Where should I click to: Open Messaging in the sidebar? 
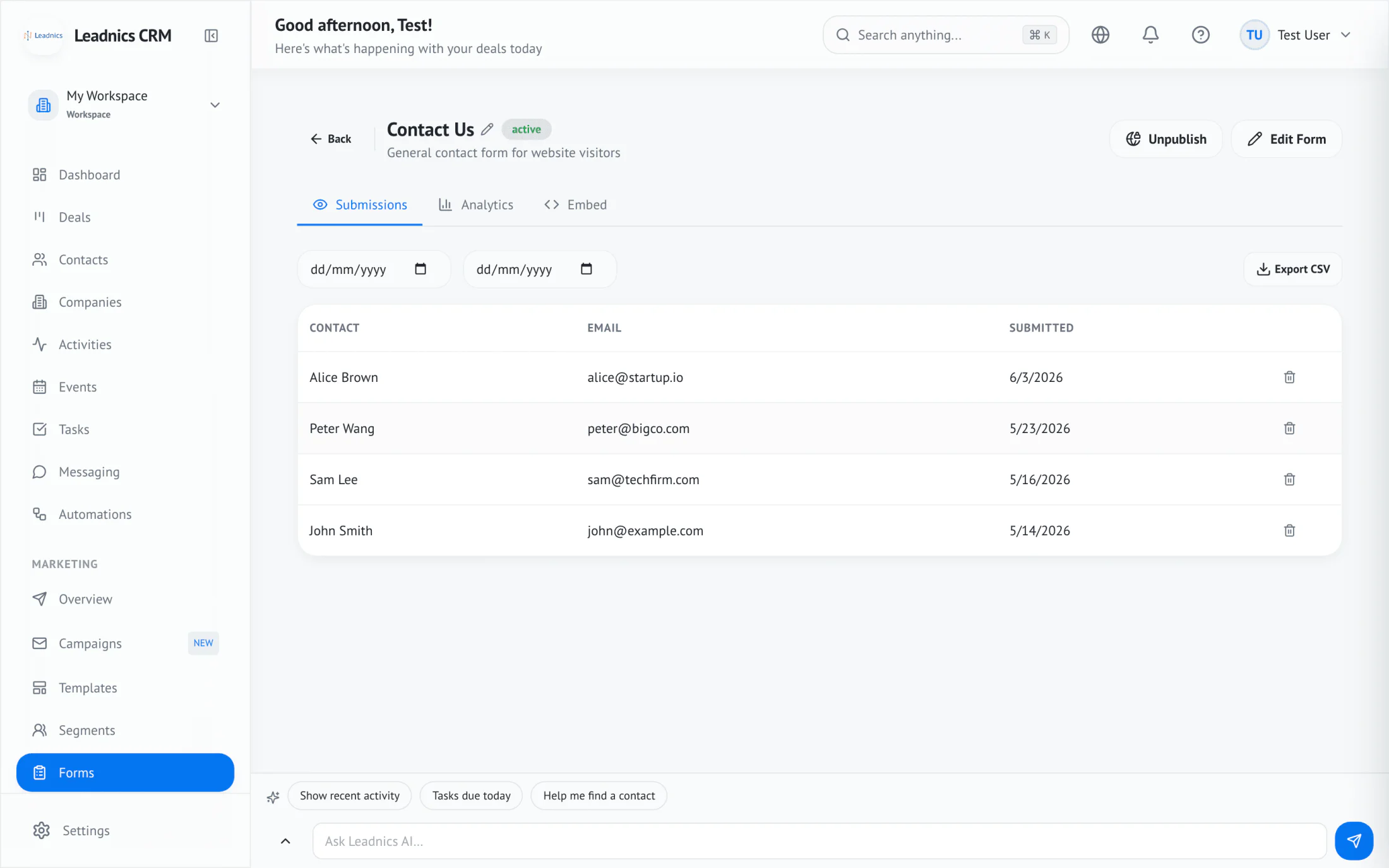(125, 472)
